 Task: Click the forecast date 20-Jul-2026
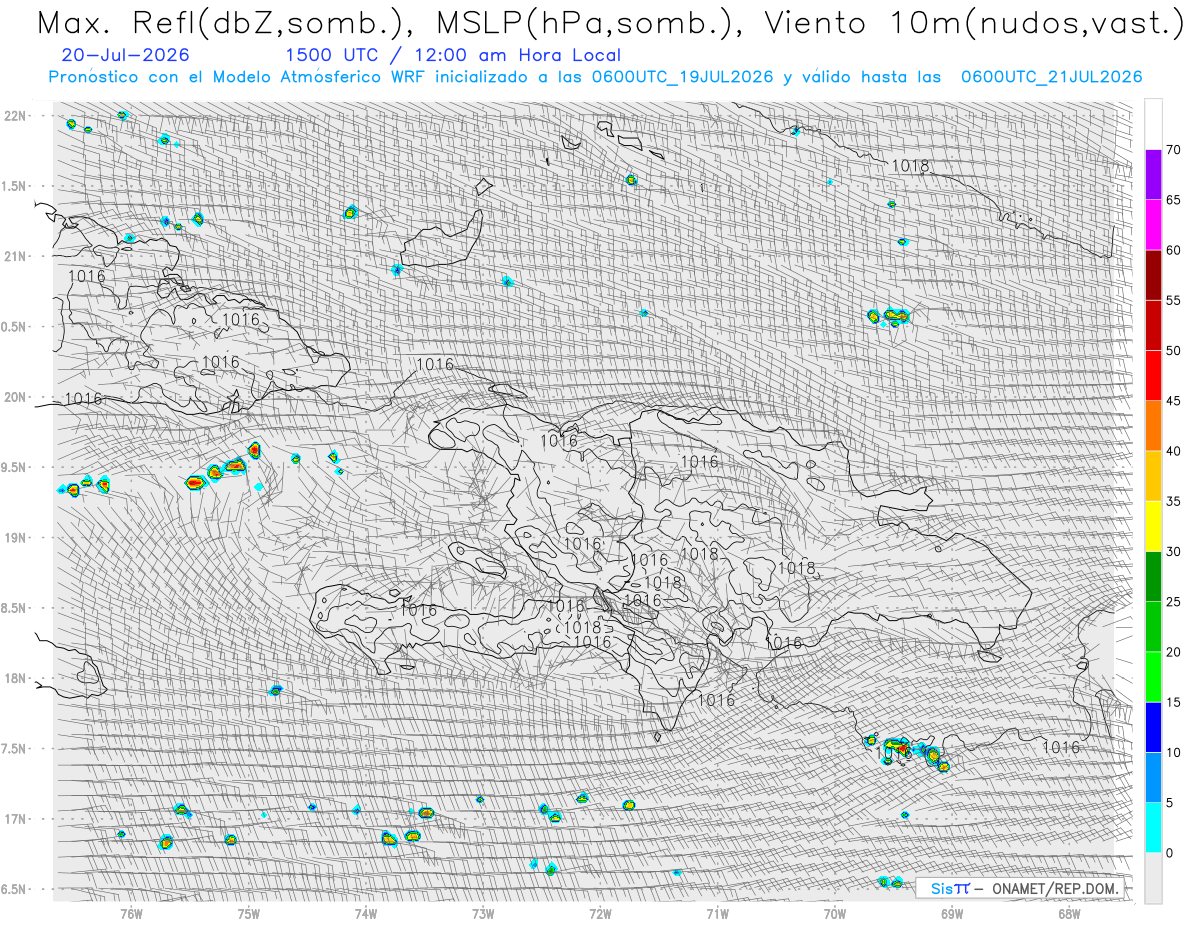[x=126, y=56]
